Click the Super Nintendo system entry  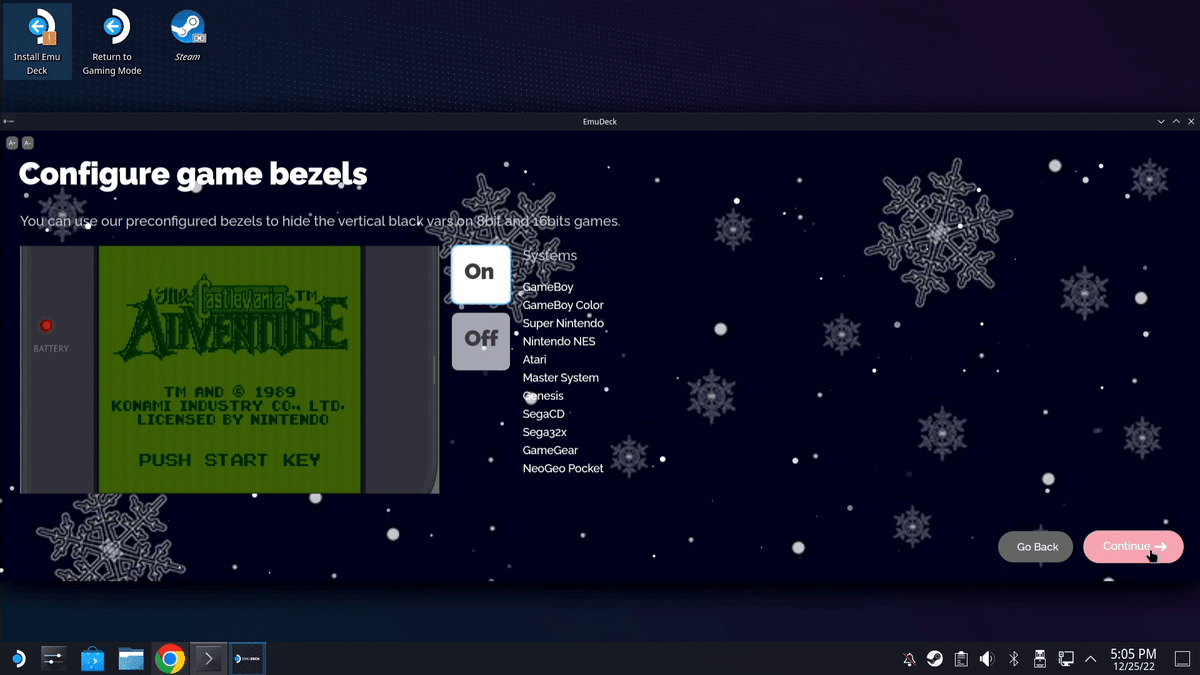click(x=563, y=323)
